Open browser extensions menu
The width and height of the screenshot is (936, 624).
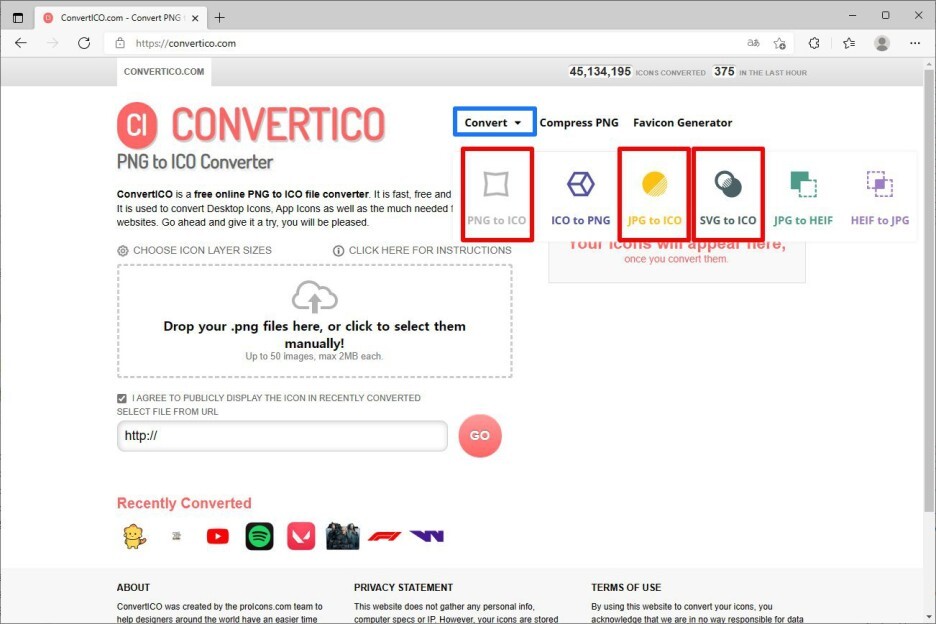pos(814,43)
